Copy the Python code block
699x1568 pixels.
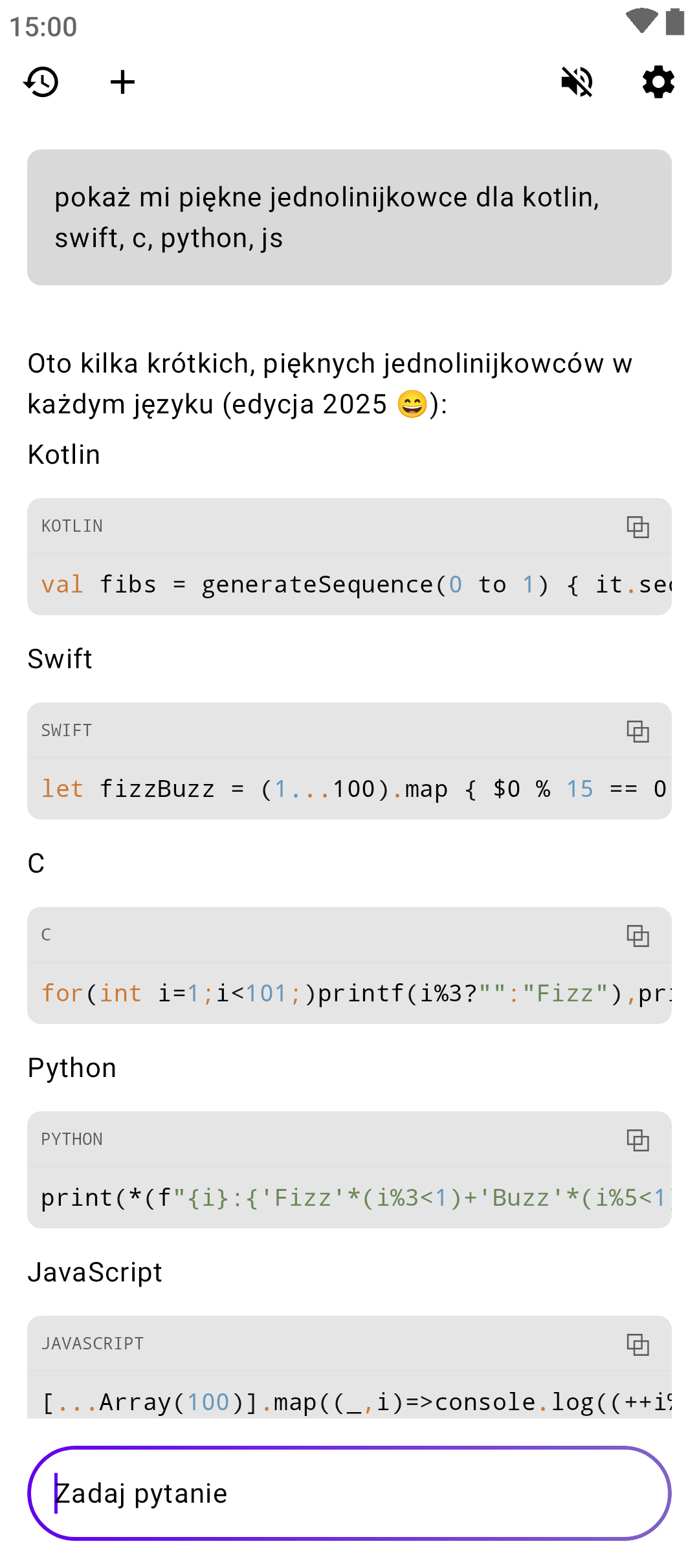coord(638,1140)
